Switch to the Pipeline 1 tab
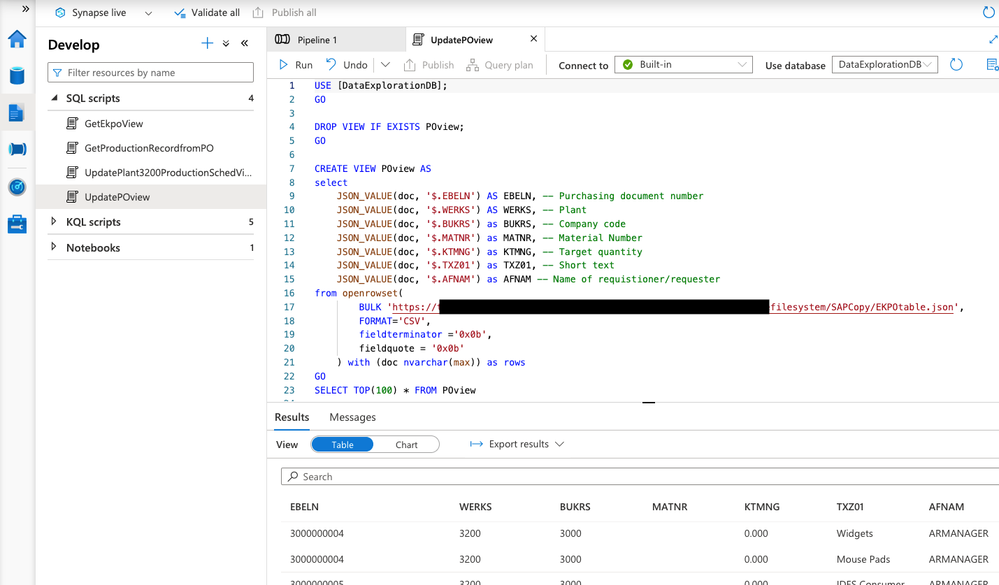 pos(317,40)
